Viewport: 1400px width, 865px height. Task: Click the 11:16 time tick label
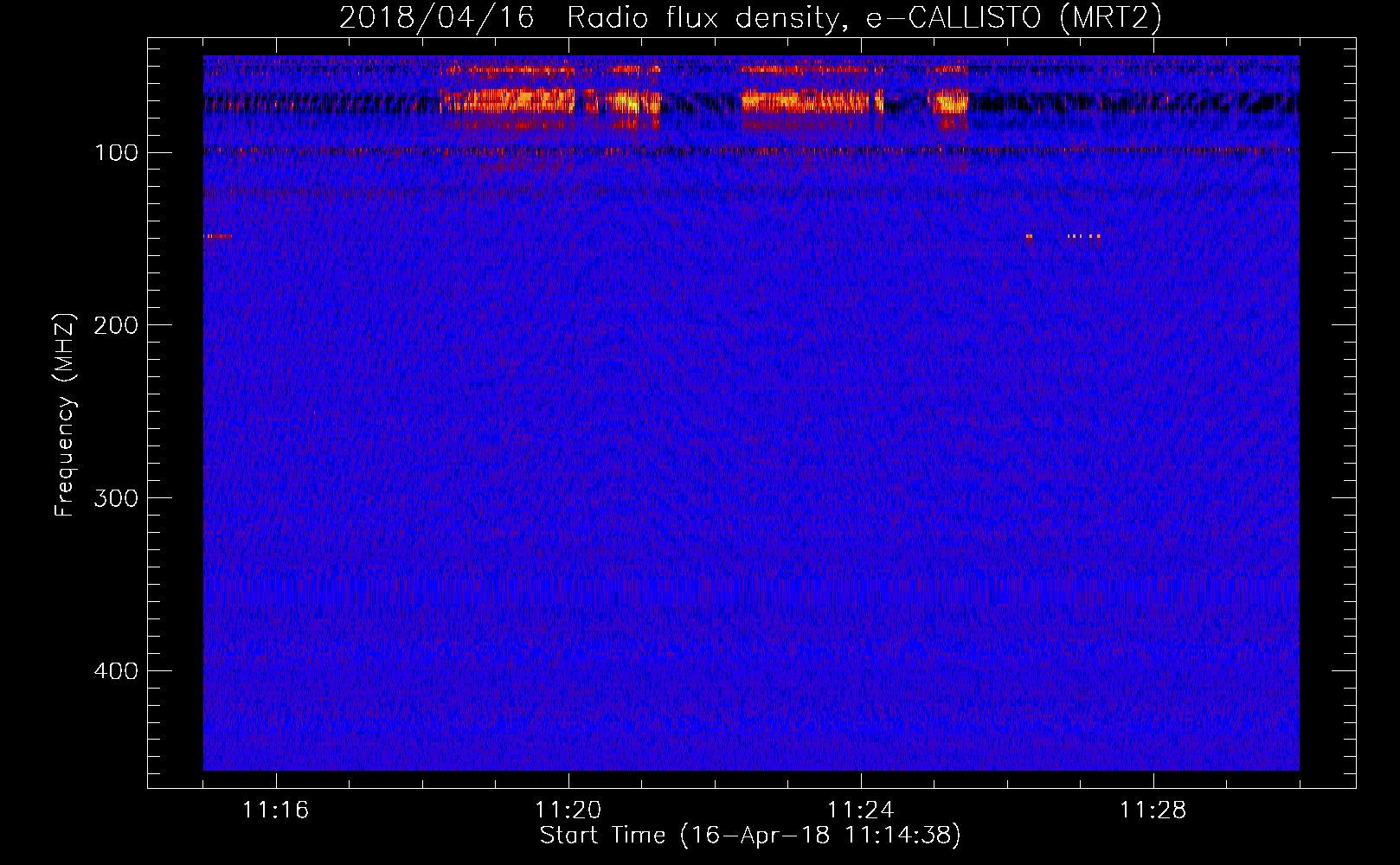pos(276,811)
